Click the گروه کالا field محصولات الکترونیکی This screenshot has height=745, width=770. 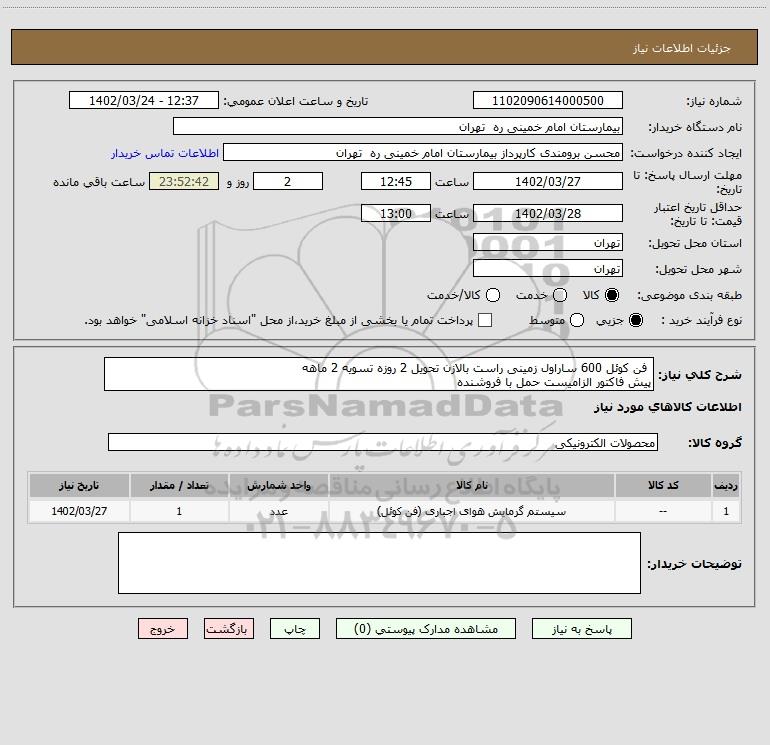click(383, 442)
